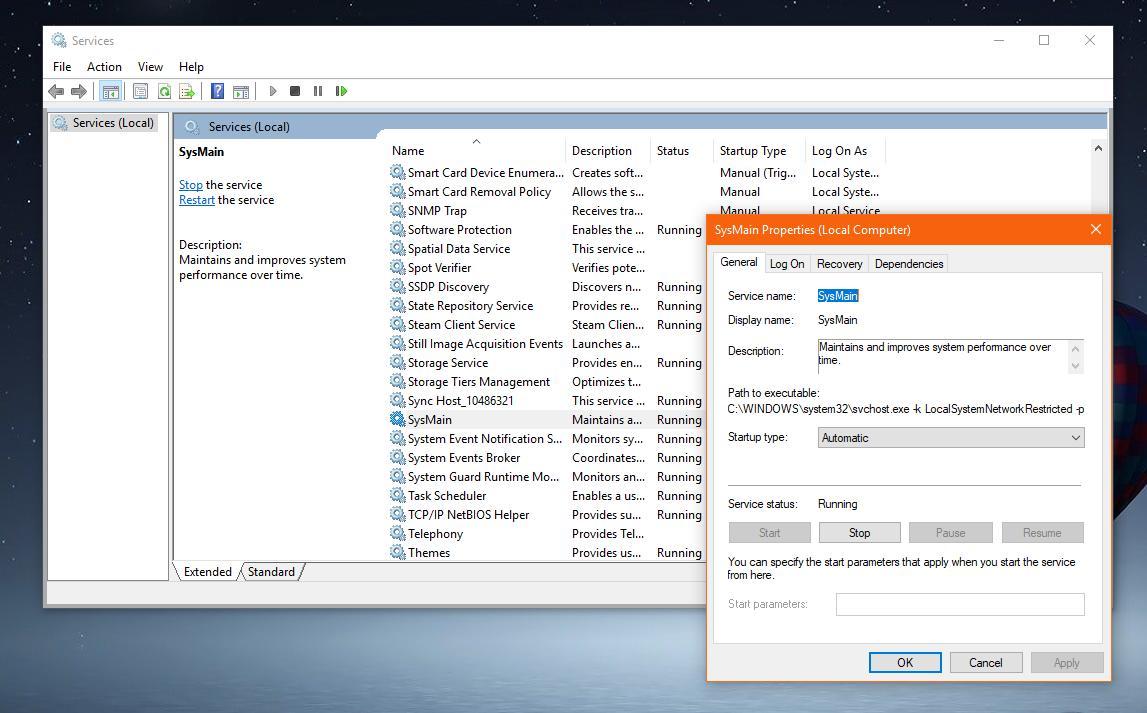Image resolution: width=1147 pixels, height=713 pixels.
Task: Click the Restart Service toolbar icon
Action: tap(341, 91)
